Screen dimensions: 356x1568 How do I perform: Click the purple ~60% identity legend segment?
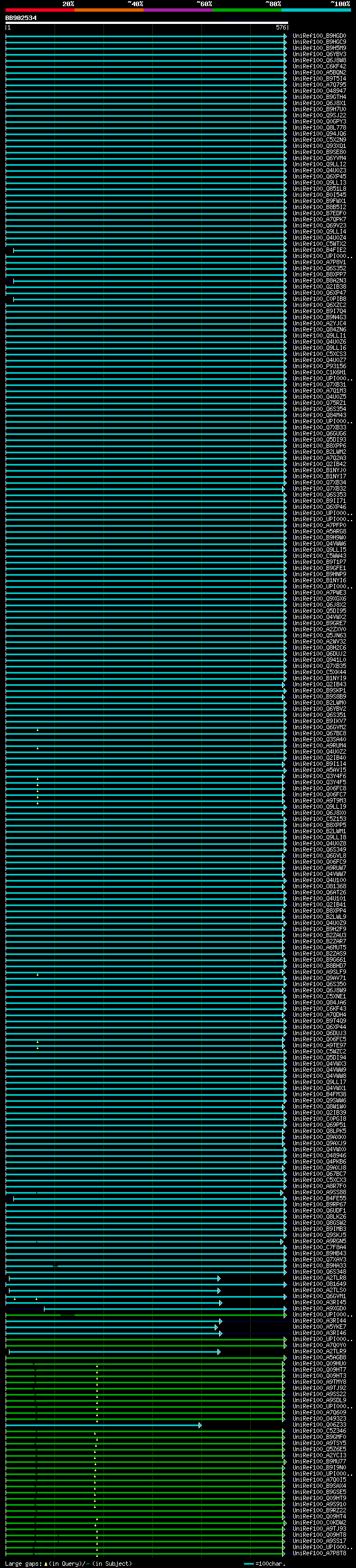(x=179, y=10)
